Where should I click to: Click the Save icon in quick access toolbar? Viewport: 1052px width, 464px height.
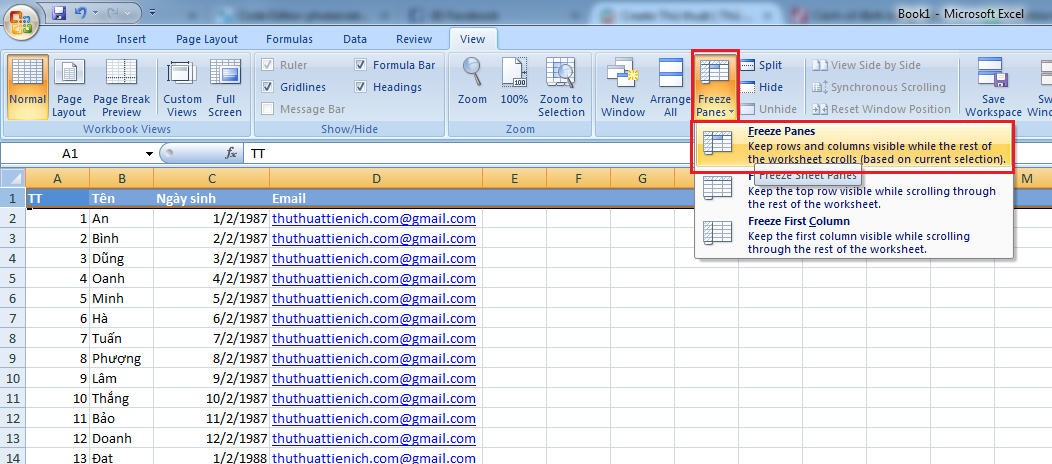click(x=59, y=14)
